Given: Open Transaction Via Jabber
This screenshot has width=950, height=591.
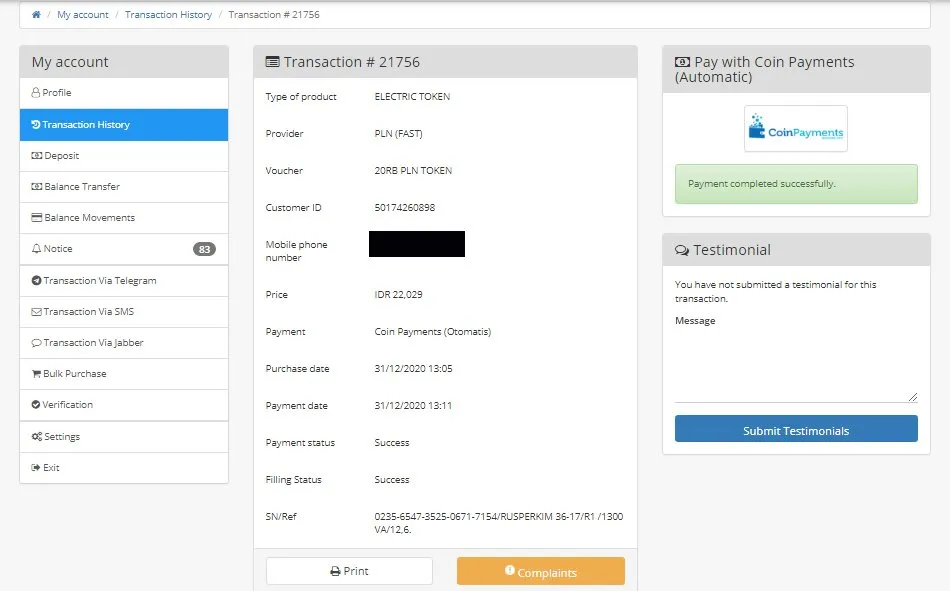Looking at the screenshot, I should point(124,342).
